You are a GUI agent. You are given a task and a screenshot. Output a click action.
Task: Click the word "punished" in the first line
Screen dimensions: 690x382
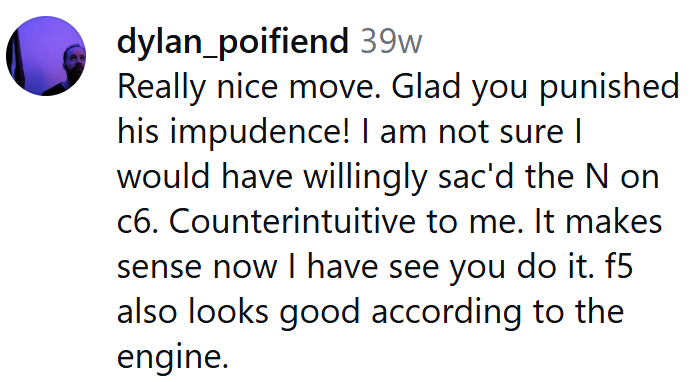point(609,87)
